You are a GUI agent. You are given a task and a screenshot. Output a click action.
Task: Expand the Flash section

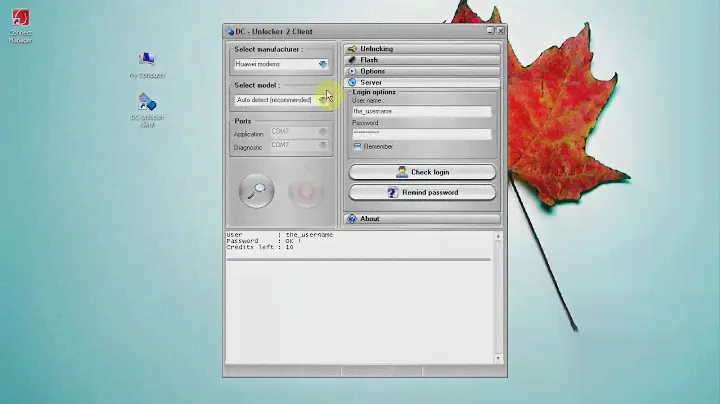(x=422, y=60)
